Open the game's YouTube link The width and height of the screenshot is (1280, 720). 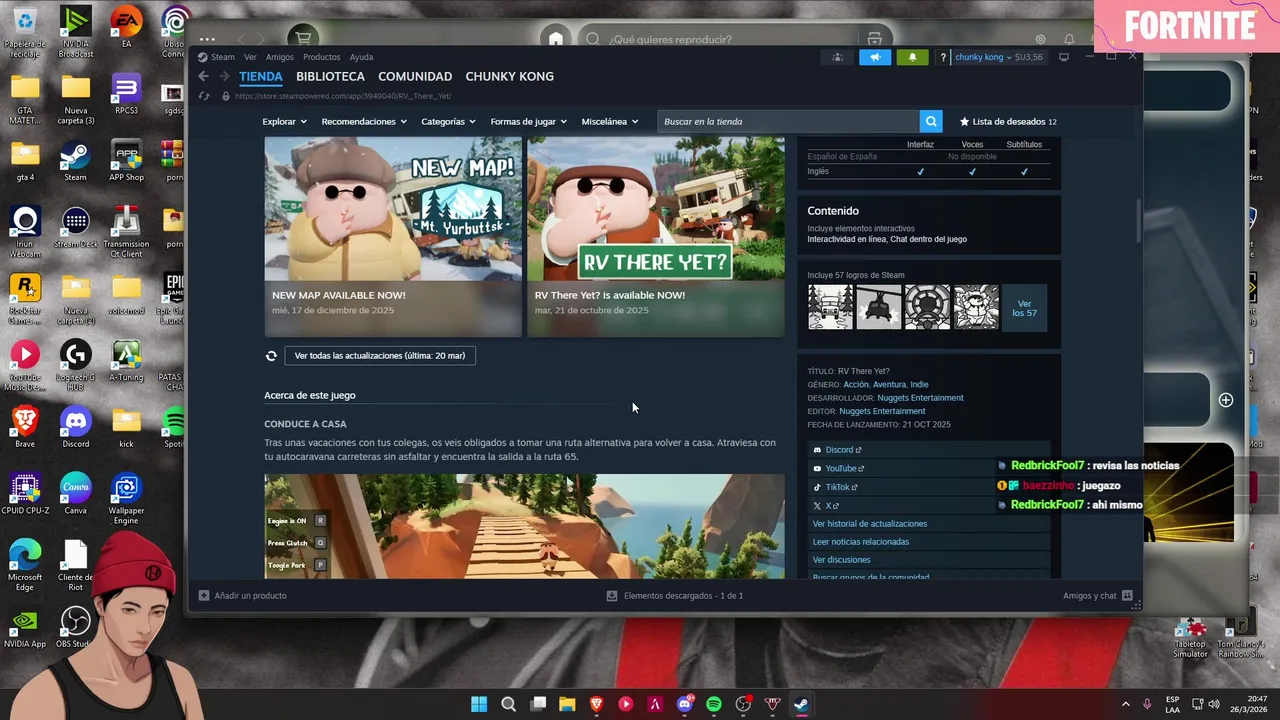[840, 468]
